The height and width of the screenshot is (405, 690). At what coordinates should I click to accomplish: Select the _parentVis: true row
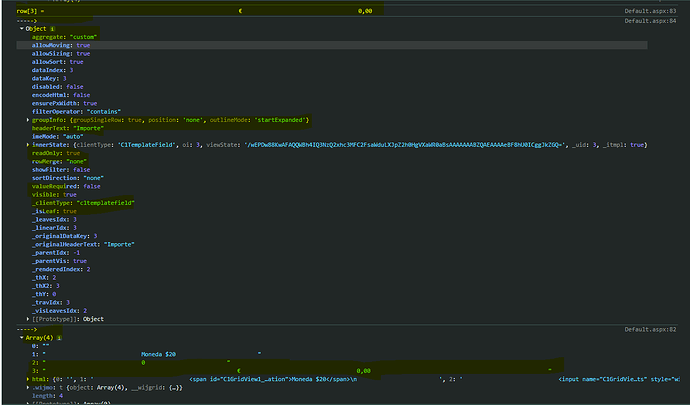click(59, 261)
